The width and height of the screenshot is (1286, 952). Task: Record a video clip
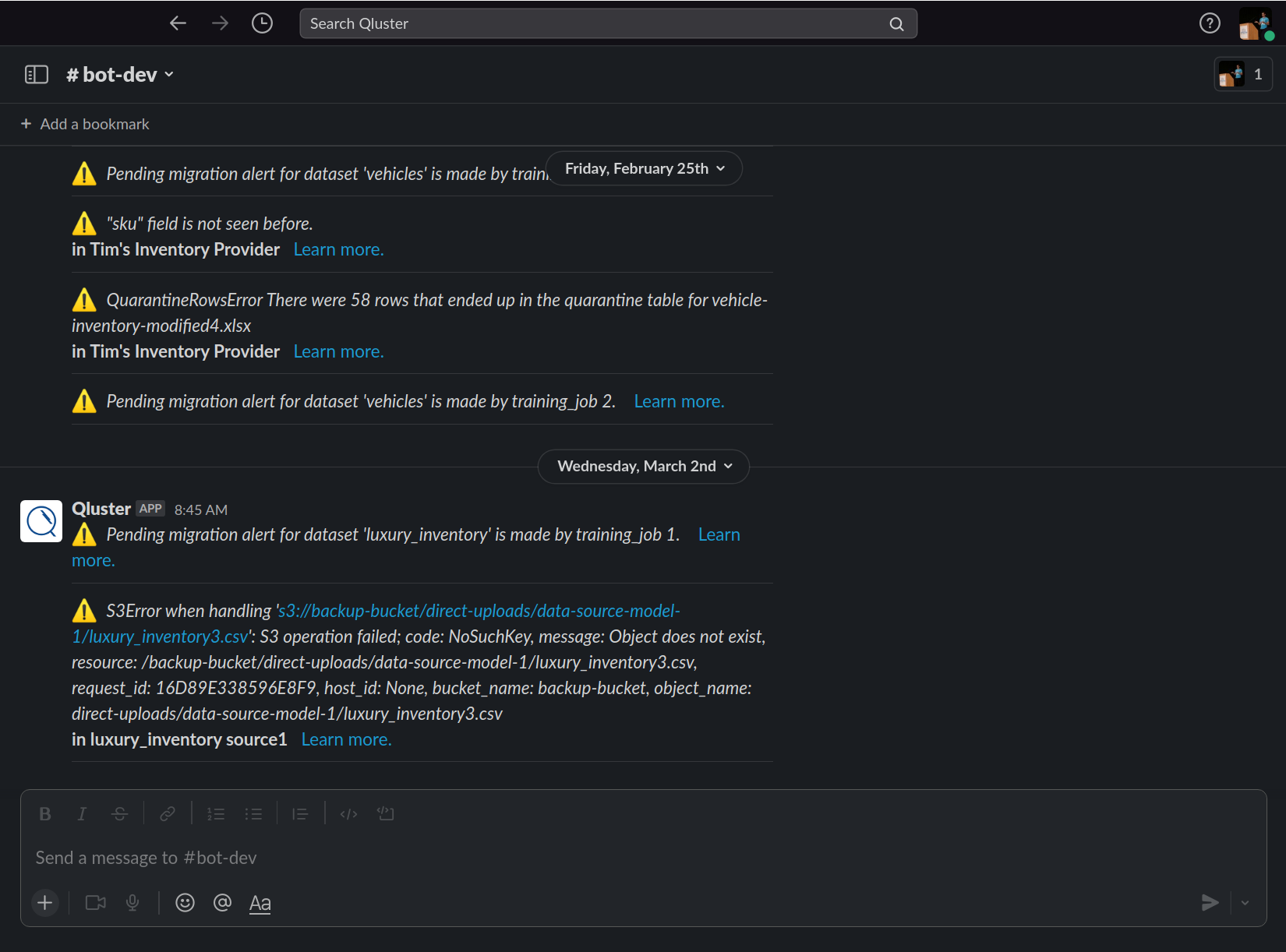96,903
